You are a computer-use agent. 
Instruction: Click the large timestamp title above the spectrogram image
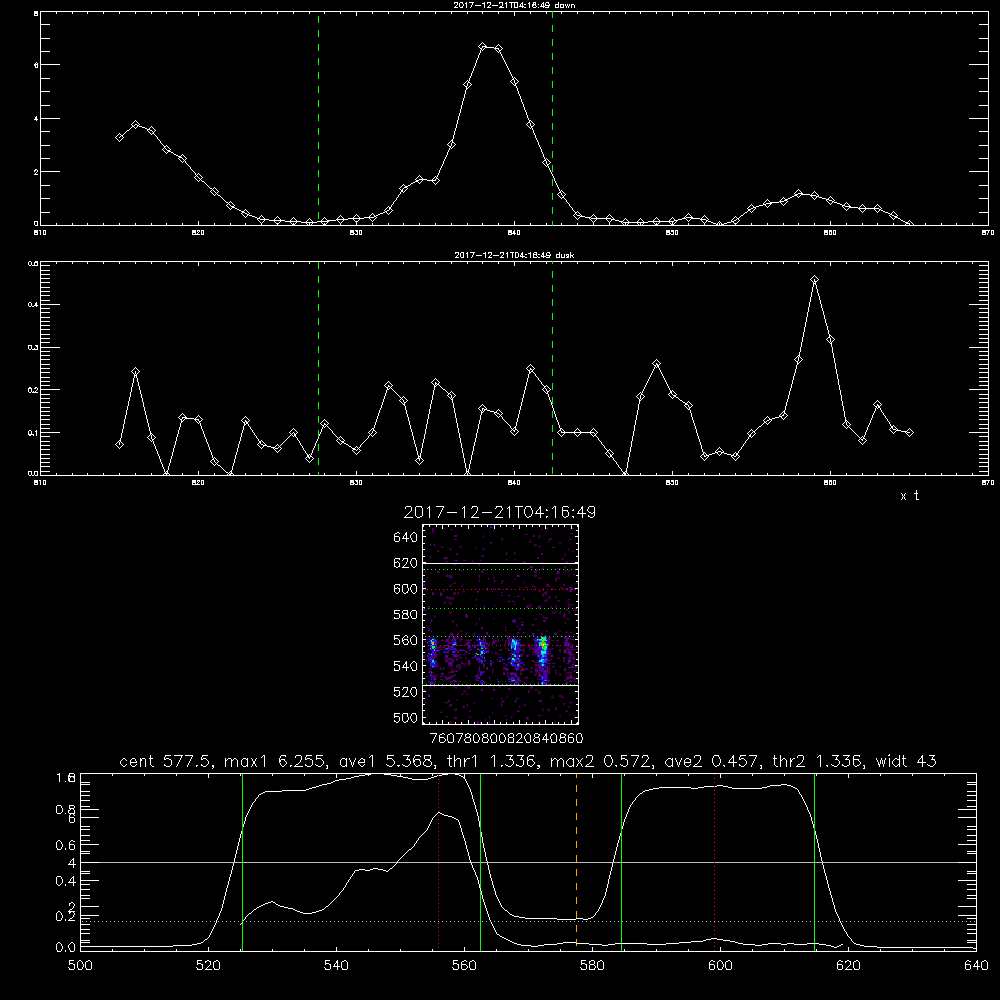[x=500, y=512]
